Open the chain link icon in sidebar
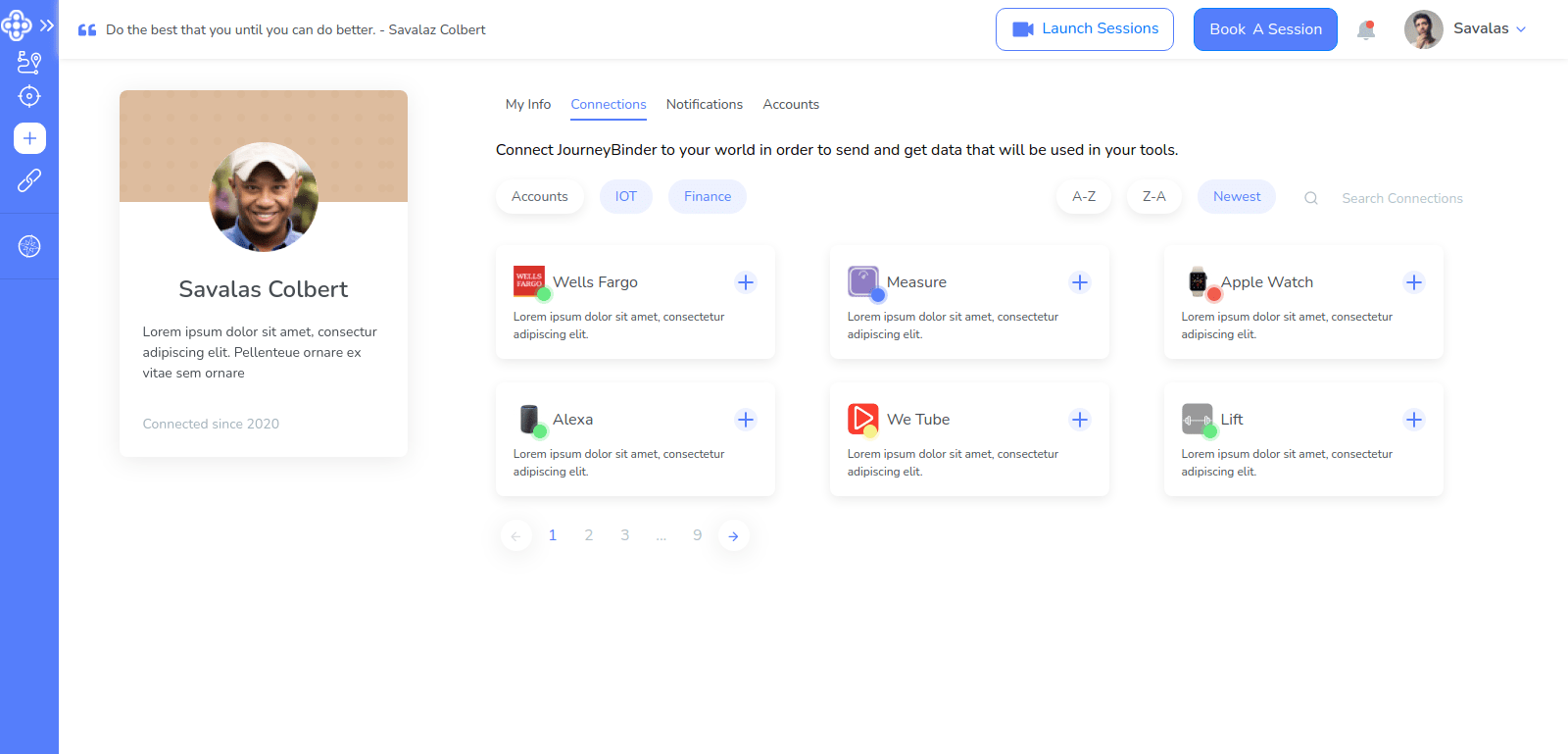 tap(29, 180)
